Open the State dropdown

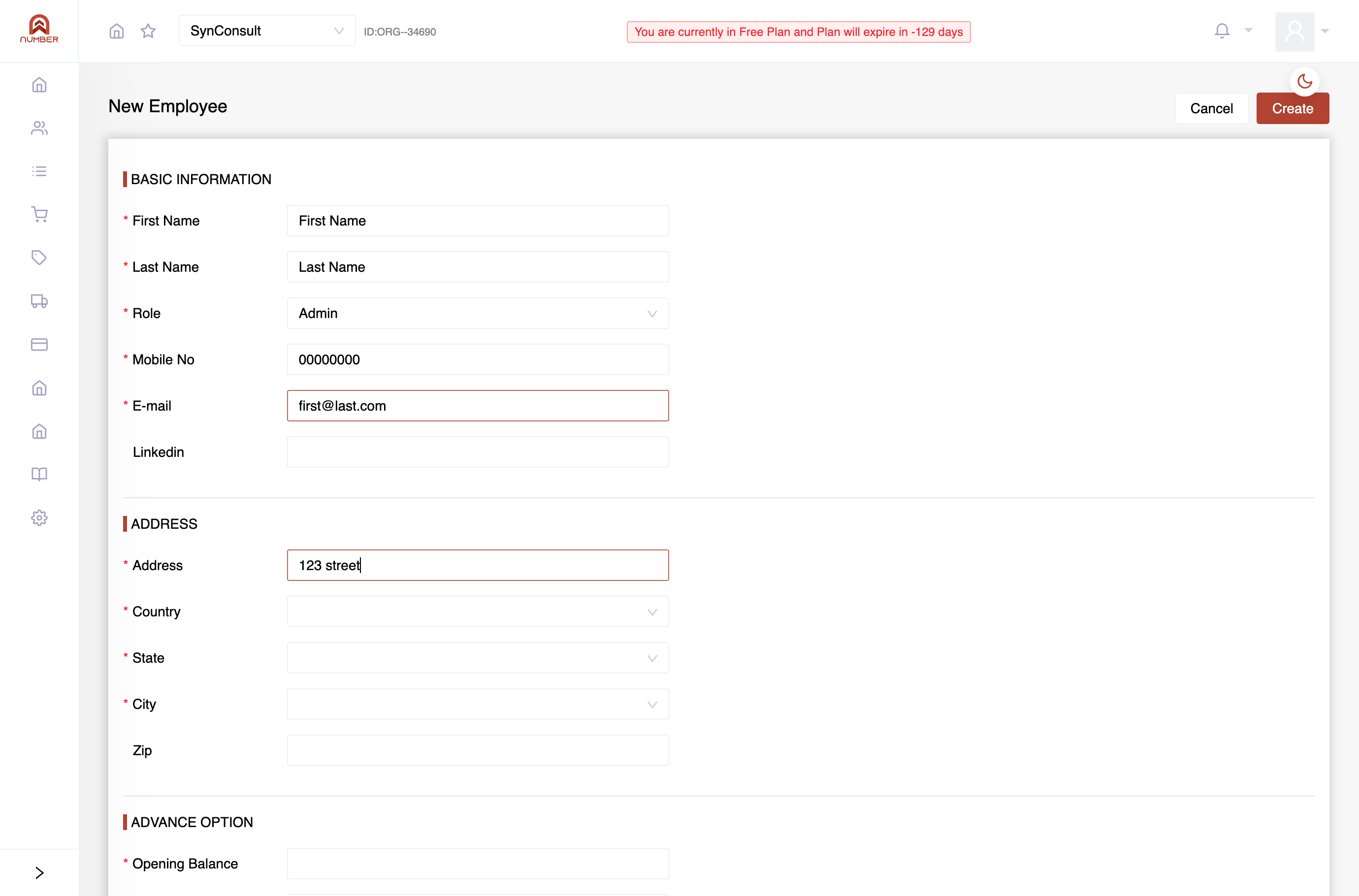478,658
